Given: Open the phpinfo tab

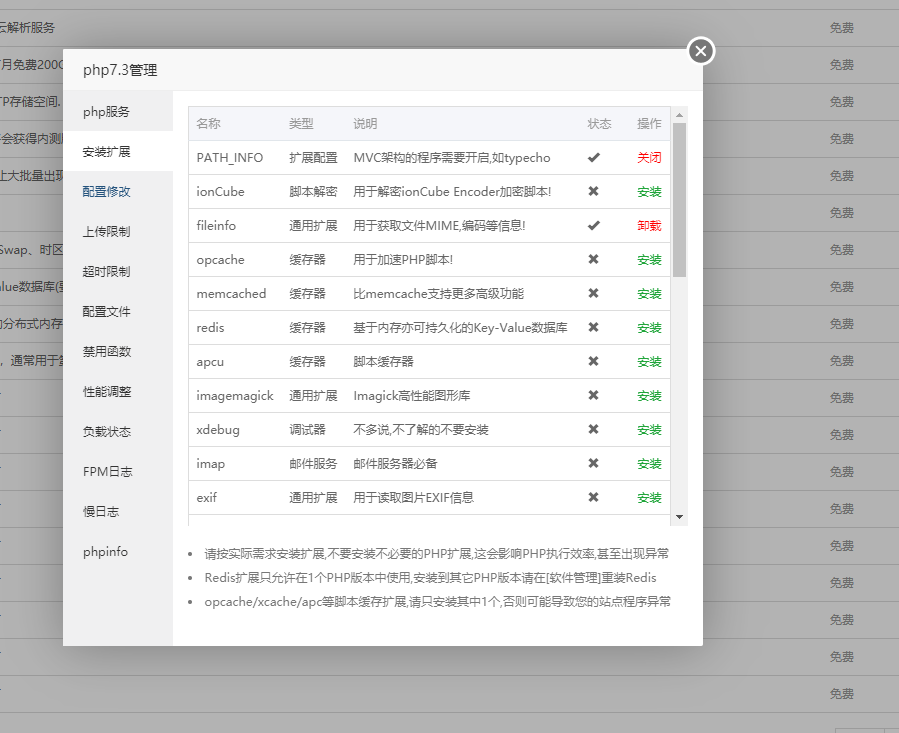Looking at the screenshot, I should (x=118, y=551).
